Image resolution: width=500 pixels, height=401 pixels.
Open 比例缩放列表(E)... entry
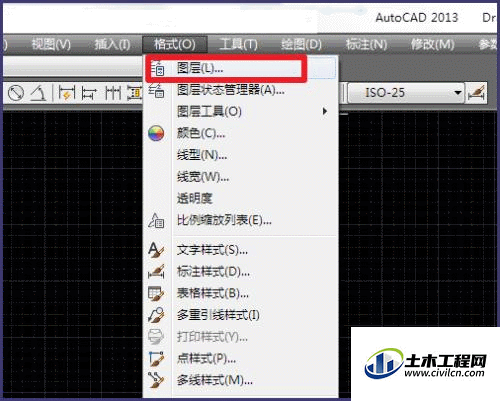[x=240, y=220]
